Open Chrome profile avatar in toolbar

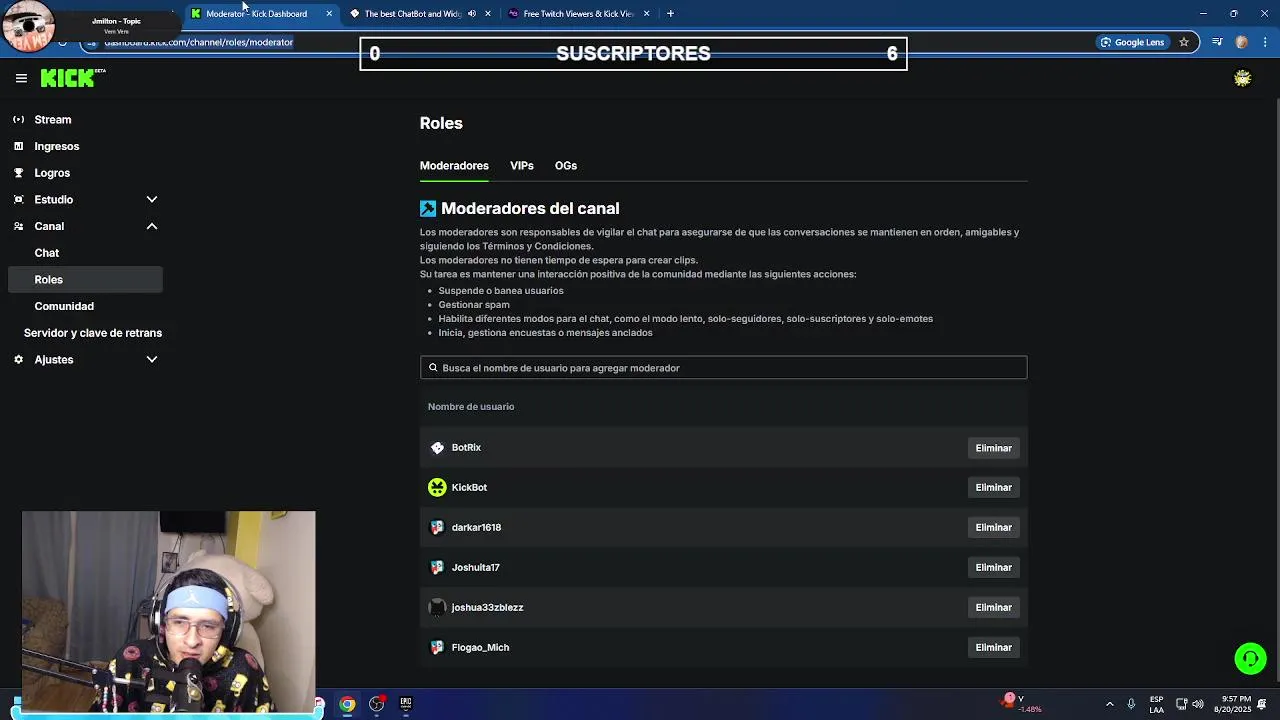click(x=1241, y=42)
